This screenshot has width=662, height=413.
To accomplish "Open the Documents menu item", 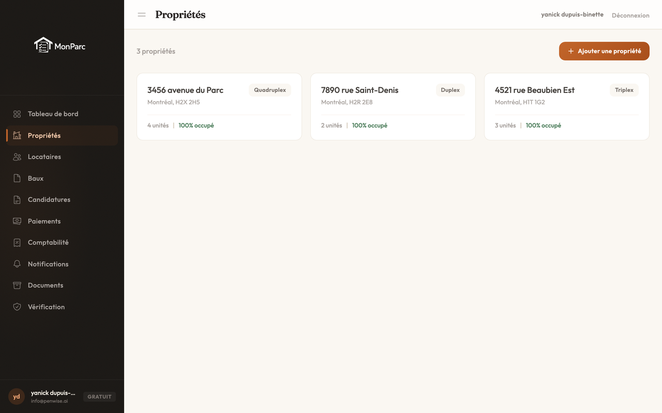I will click(x=45, y=285).
